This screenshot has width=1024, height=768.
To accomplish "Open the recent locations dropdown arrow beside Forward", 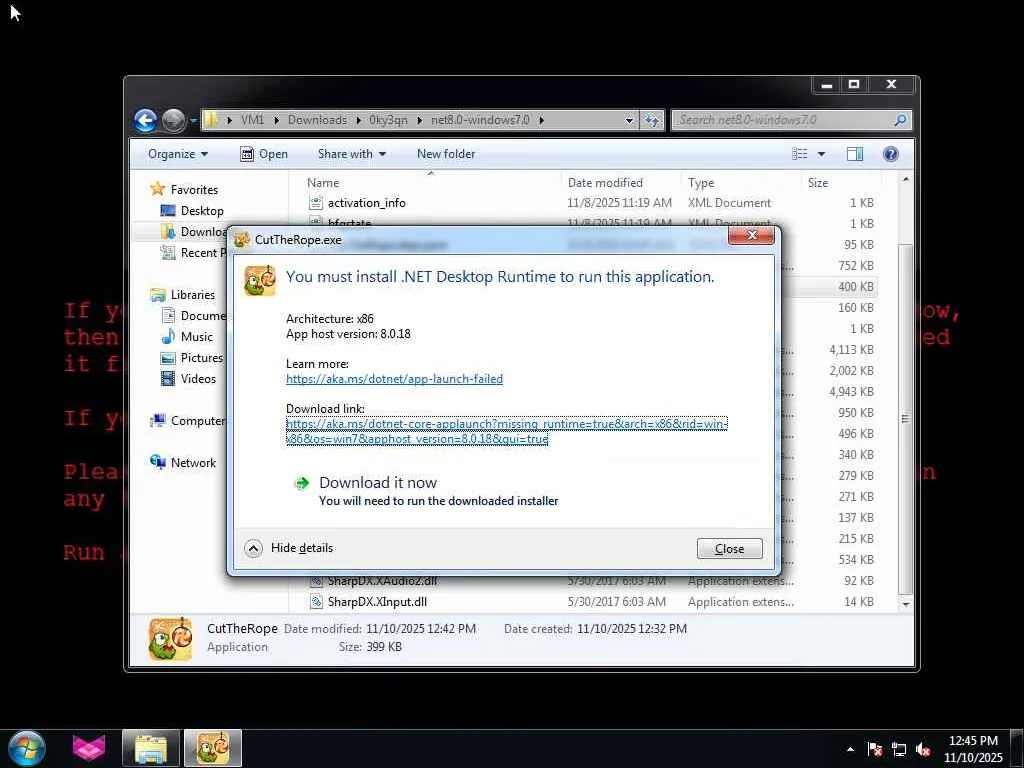I will 193,121.
